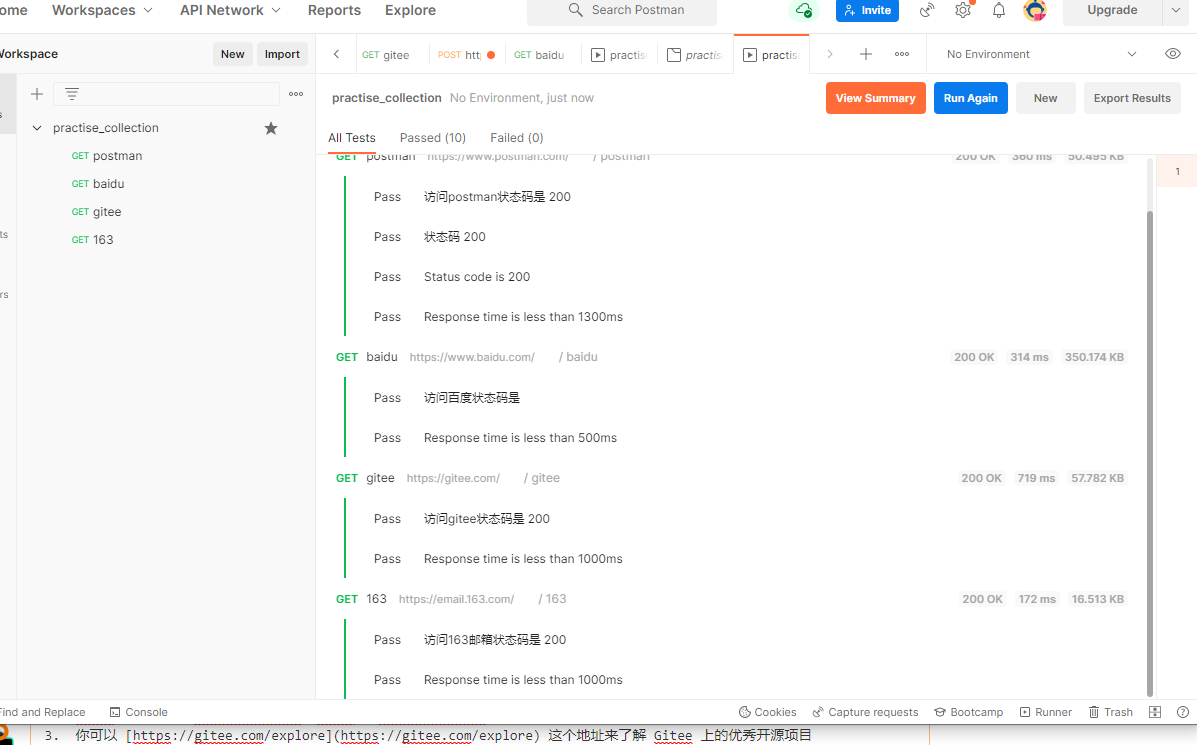Click the Upgrade button
Image resolution: width=1197 pixels, height=745 pixels.
tap(1112, 10)
